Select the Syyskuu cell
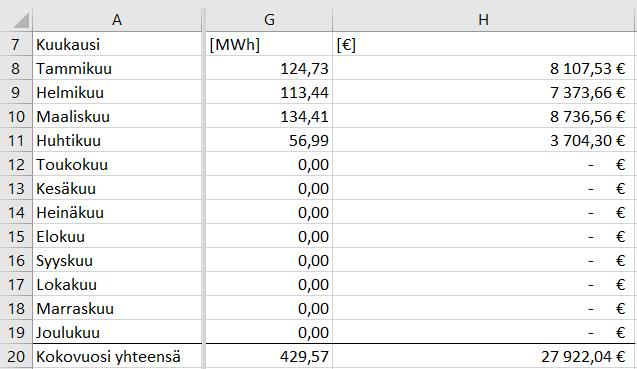Image resolution: width=637 pixels, height=369 pixels. (117, 260)
